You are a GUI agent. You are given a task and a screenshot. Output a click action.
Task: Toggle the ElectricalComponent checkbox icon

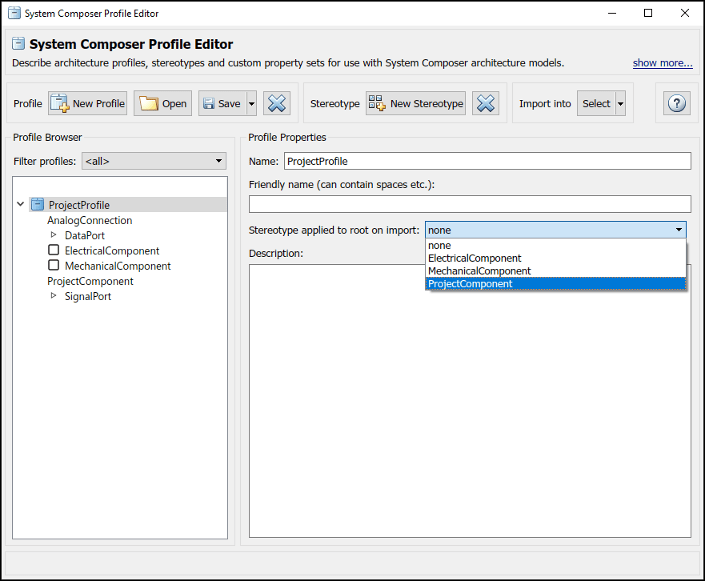[54, 250]
